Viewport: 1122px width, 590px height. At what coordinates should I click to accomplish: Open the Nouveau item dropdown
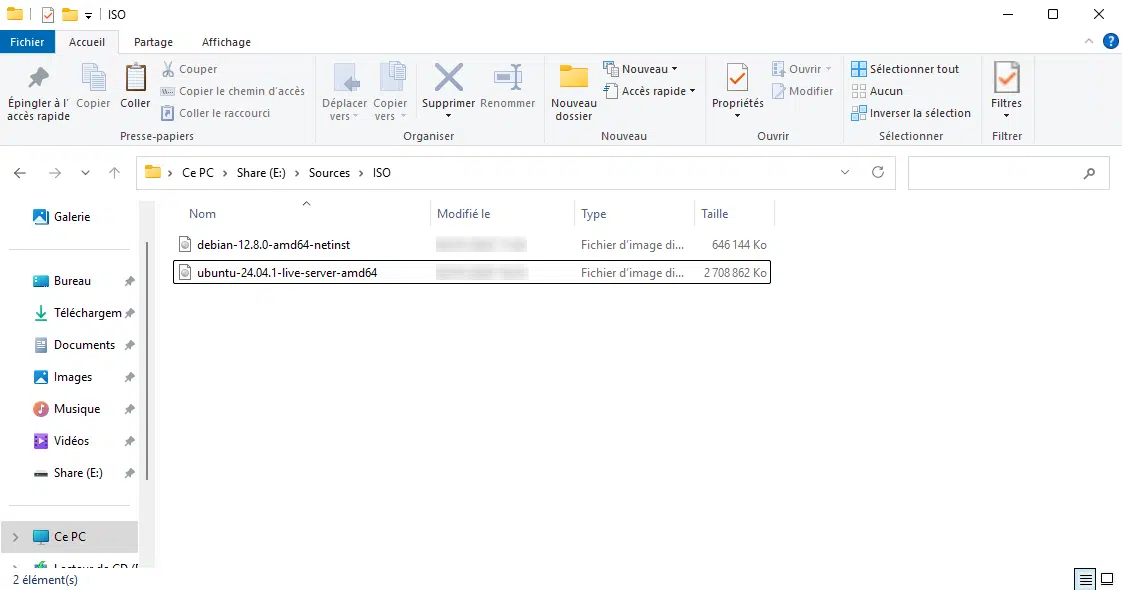tap(640, 69)
